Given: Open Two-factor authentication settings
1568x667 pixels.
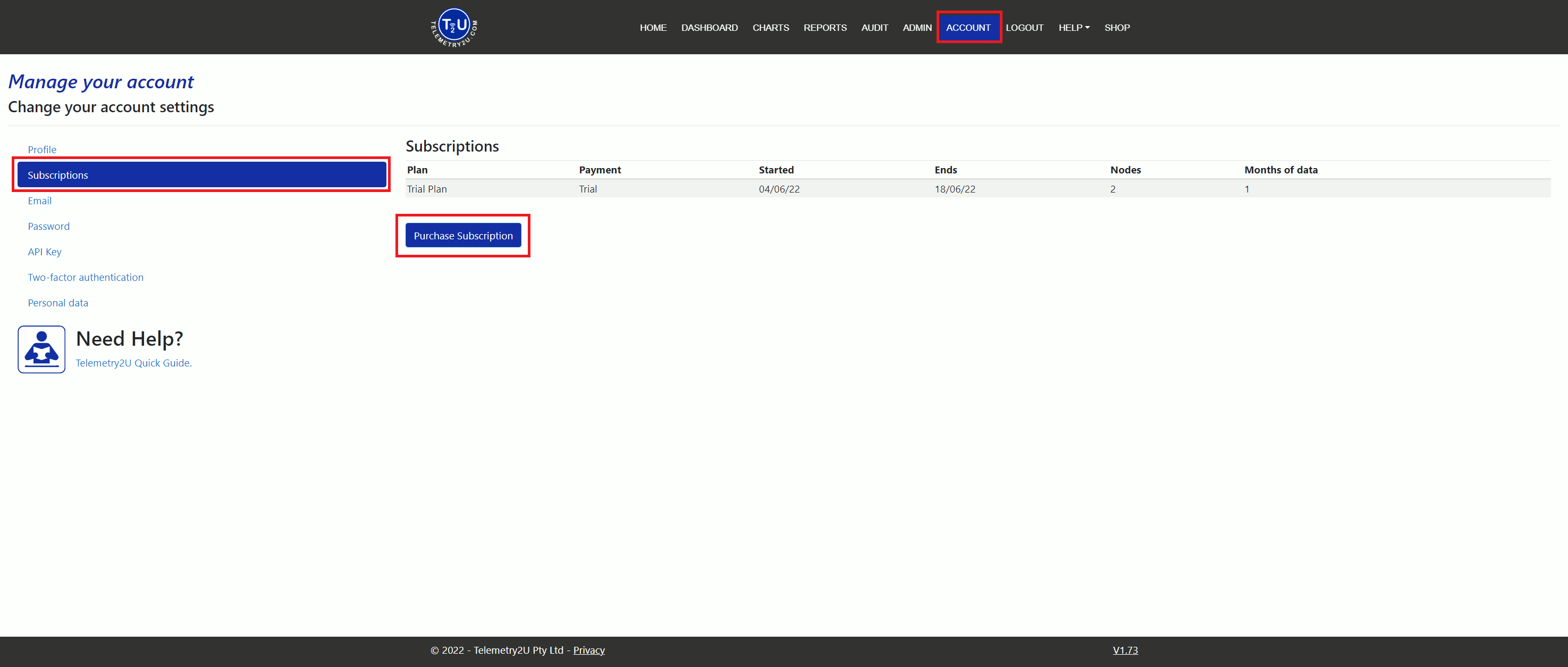Looking at the screenshot, I should 86,277.
